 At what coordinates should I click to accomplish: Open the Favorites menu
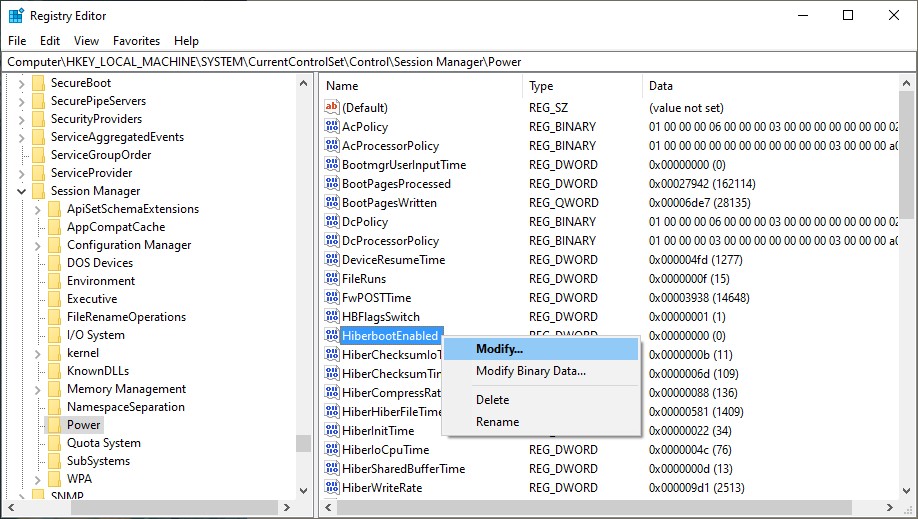click(x=136, y=40)
